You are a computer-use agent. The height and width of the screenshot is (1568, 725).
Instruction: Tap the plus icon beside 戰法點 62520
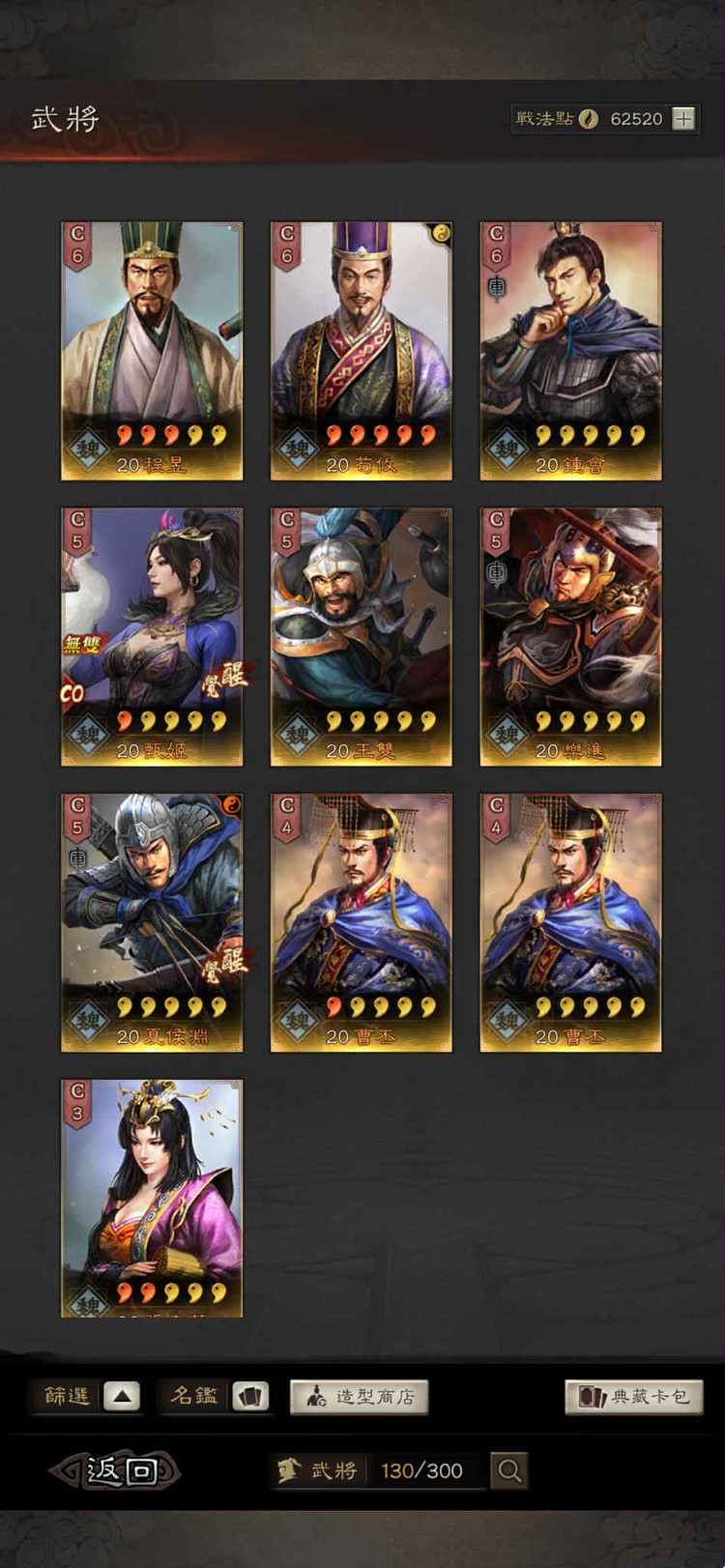tap(683, 119)
